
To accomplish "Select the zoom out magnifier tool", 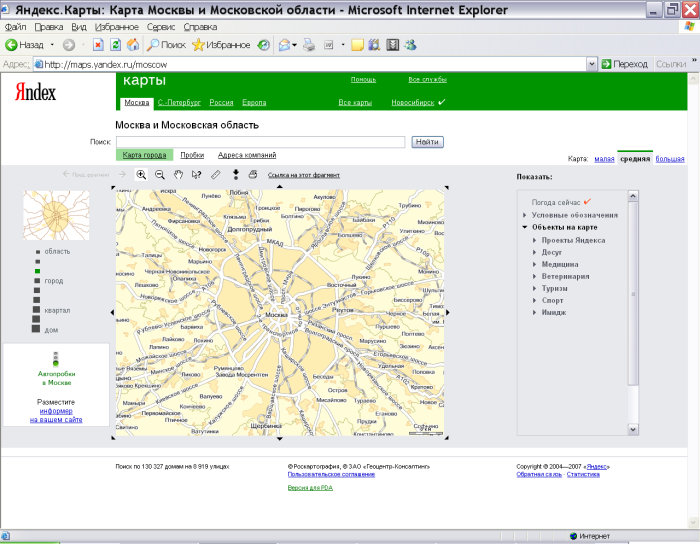I will [159, 175].
